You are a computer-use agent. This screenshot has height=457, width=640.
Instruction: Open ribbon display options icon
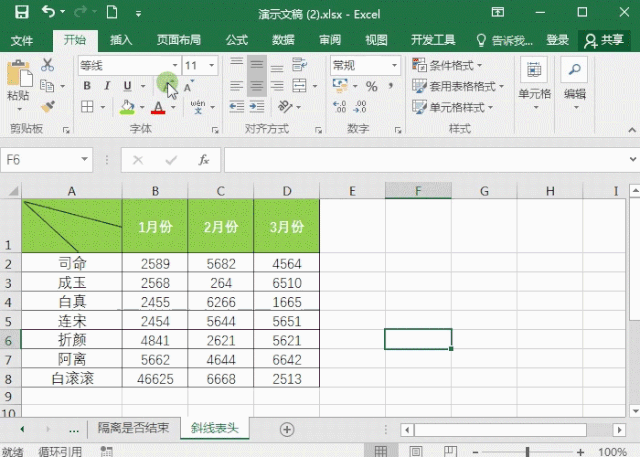click(498, 12)
